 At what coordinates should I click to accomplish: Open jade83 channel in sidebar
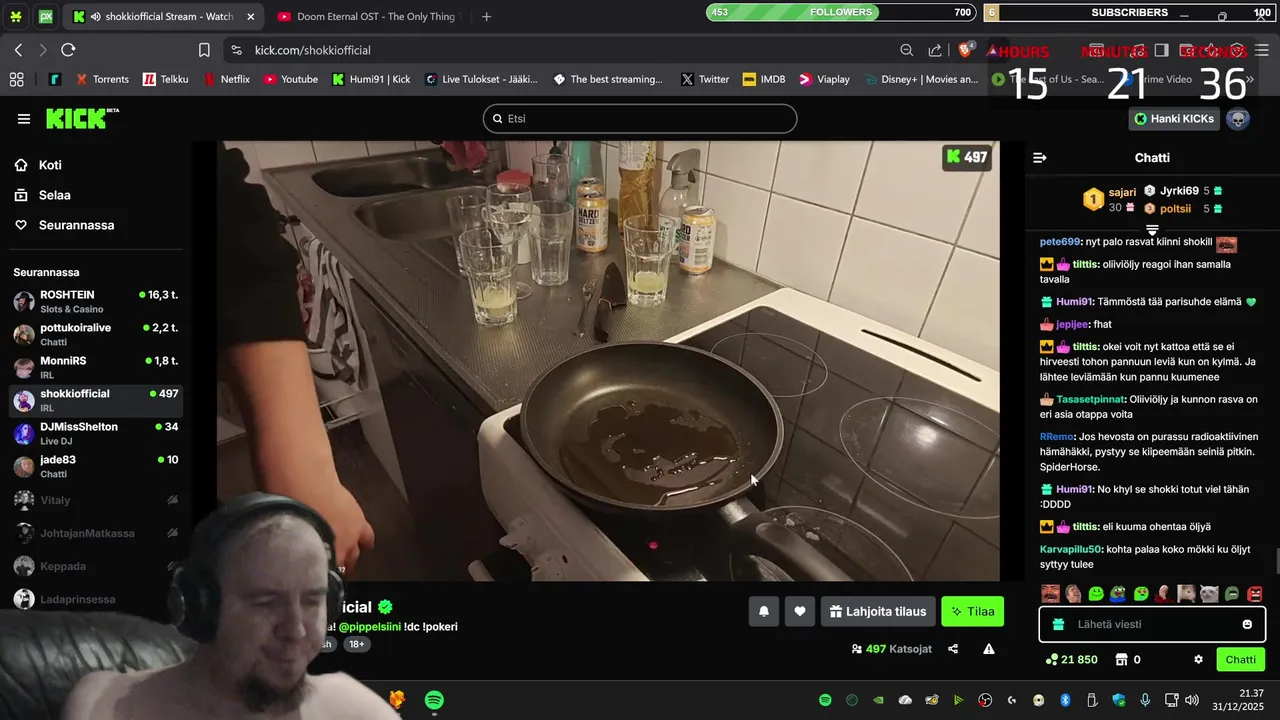(96, 466)
